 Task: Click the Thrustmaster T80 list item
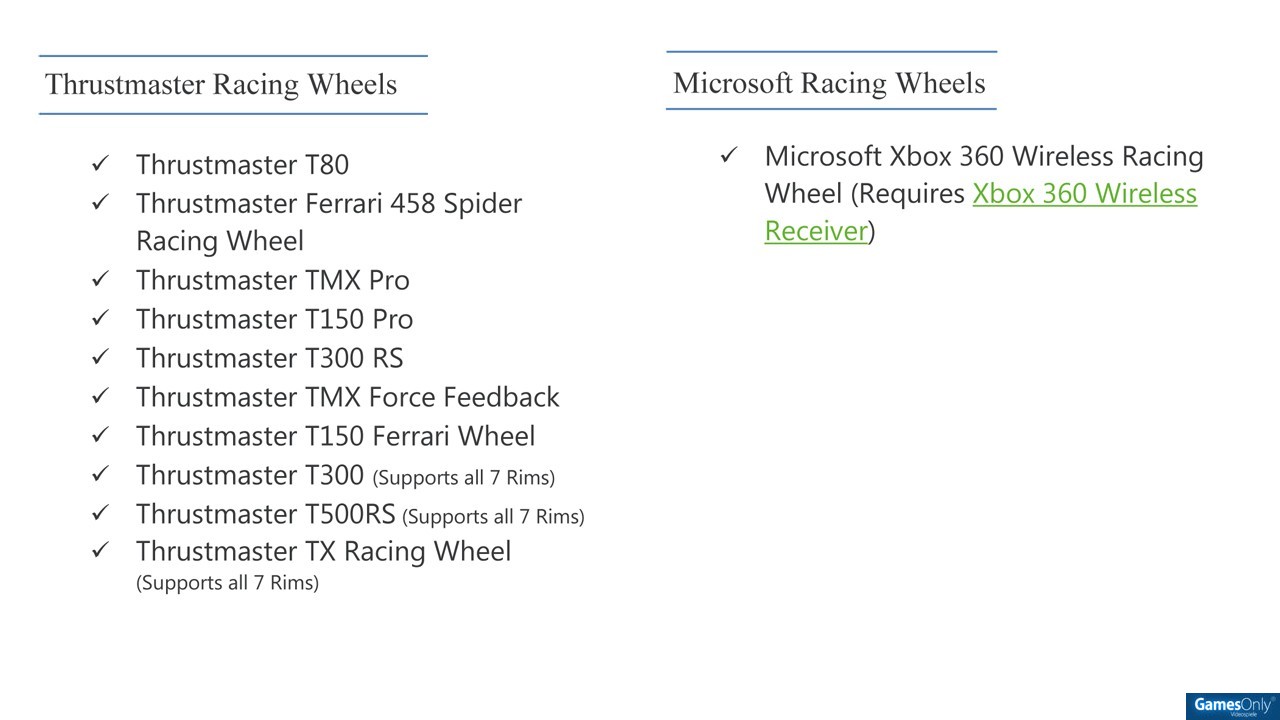coord(242,164)
